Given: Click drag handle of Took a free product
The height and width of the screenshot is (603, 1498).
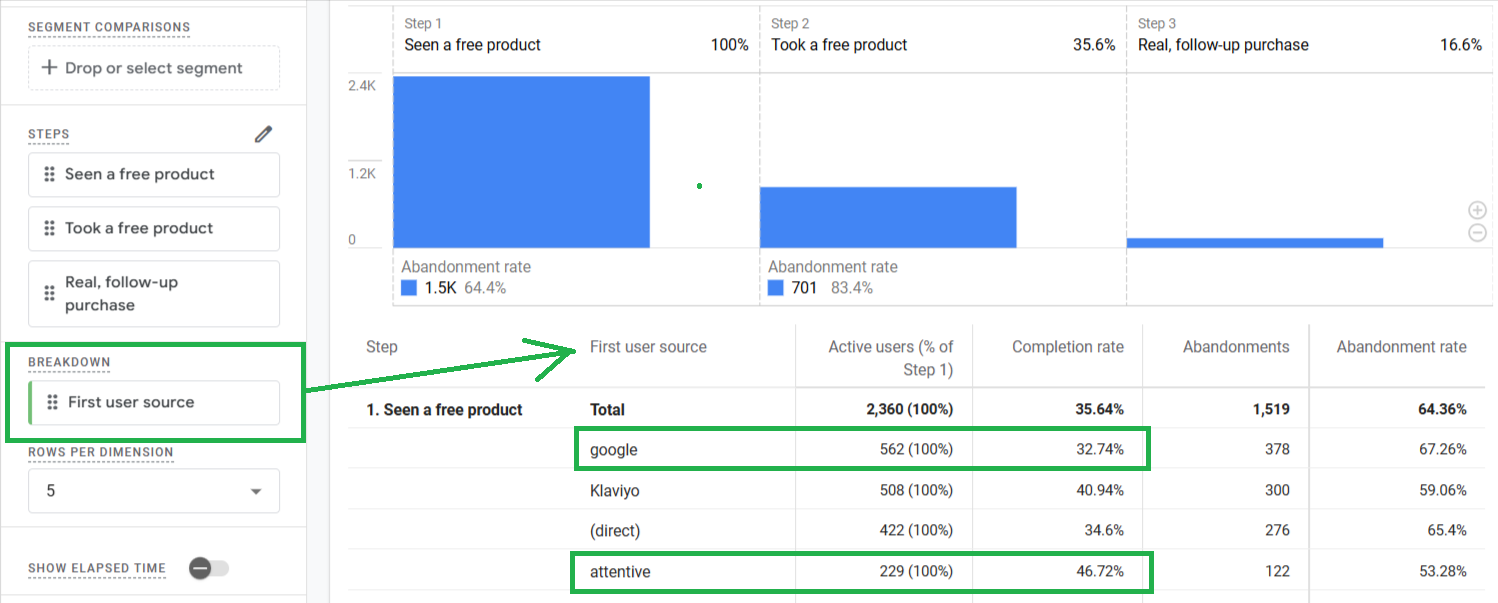Looking at the screenshot, I should pos(49,228).
